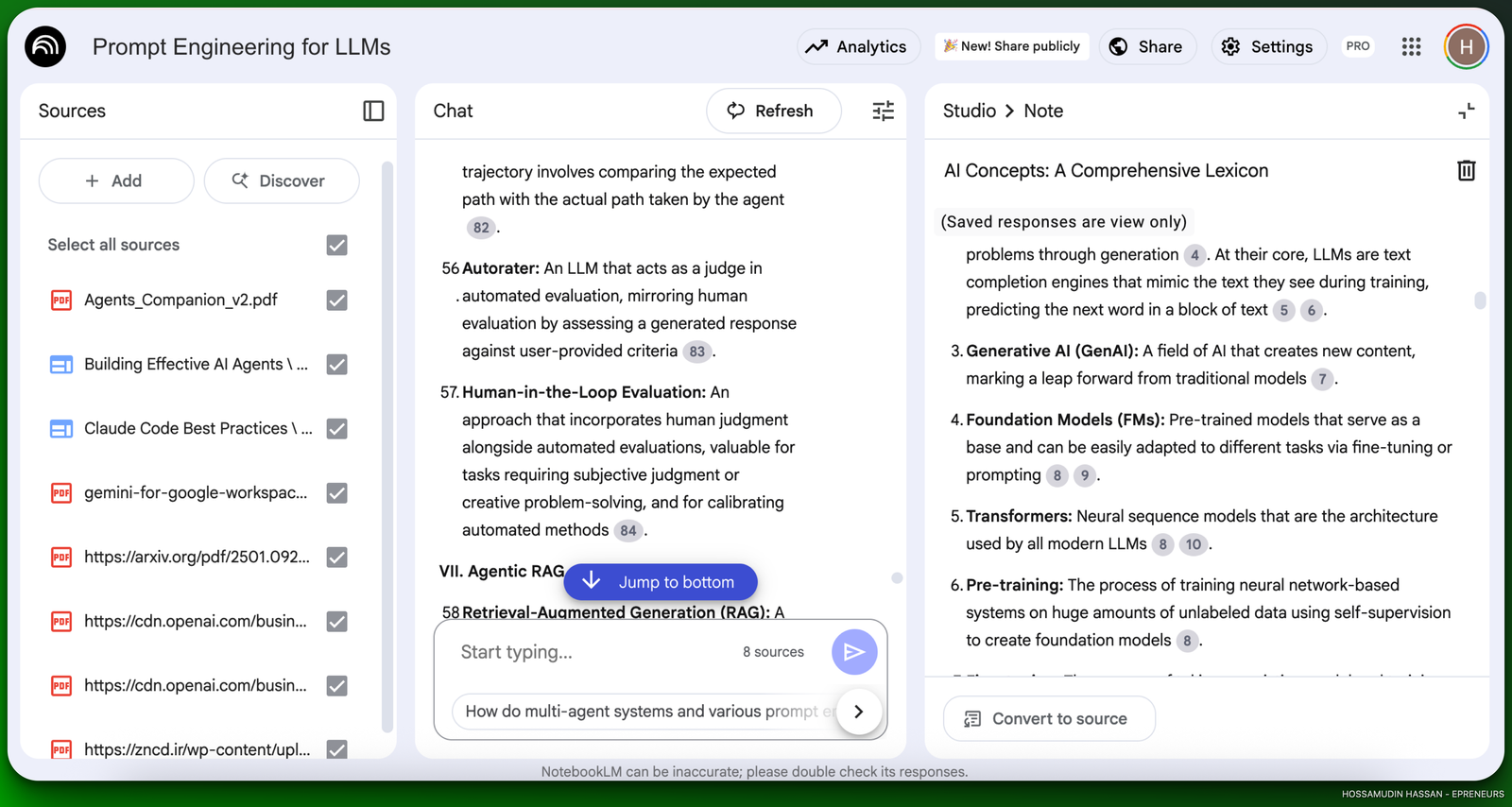Open citation 7 in the note
The height and width of the screenshot is (807, 1512).
point(1322,379)
